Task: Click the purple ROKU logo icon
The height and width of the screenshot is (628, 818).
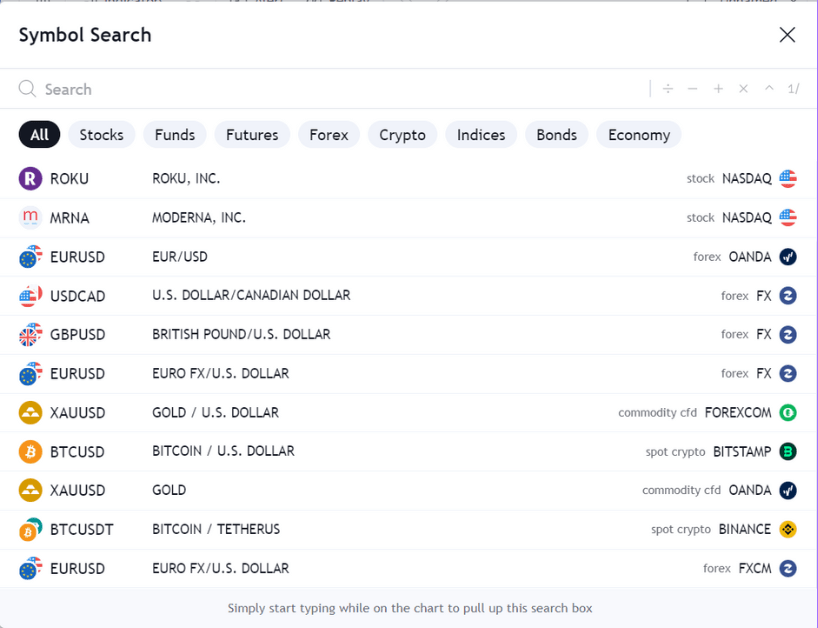Action: point(30,178)
